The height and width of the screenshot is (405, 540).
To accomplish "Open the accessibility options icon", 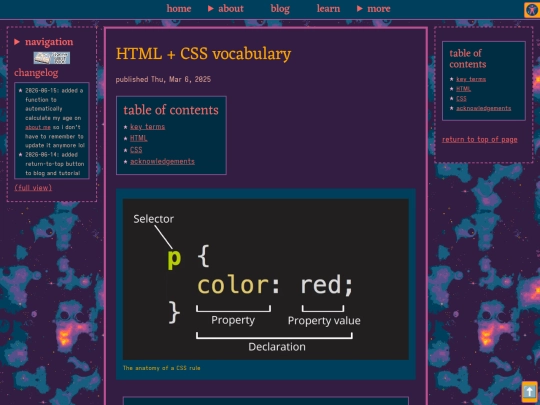I will 532,10.
